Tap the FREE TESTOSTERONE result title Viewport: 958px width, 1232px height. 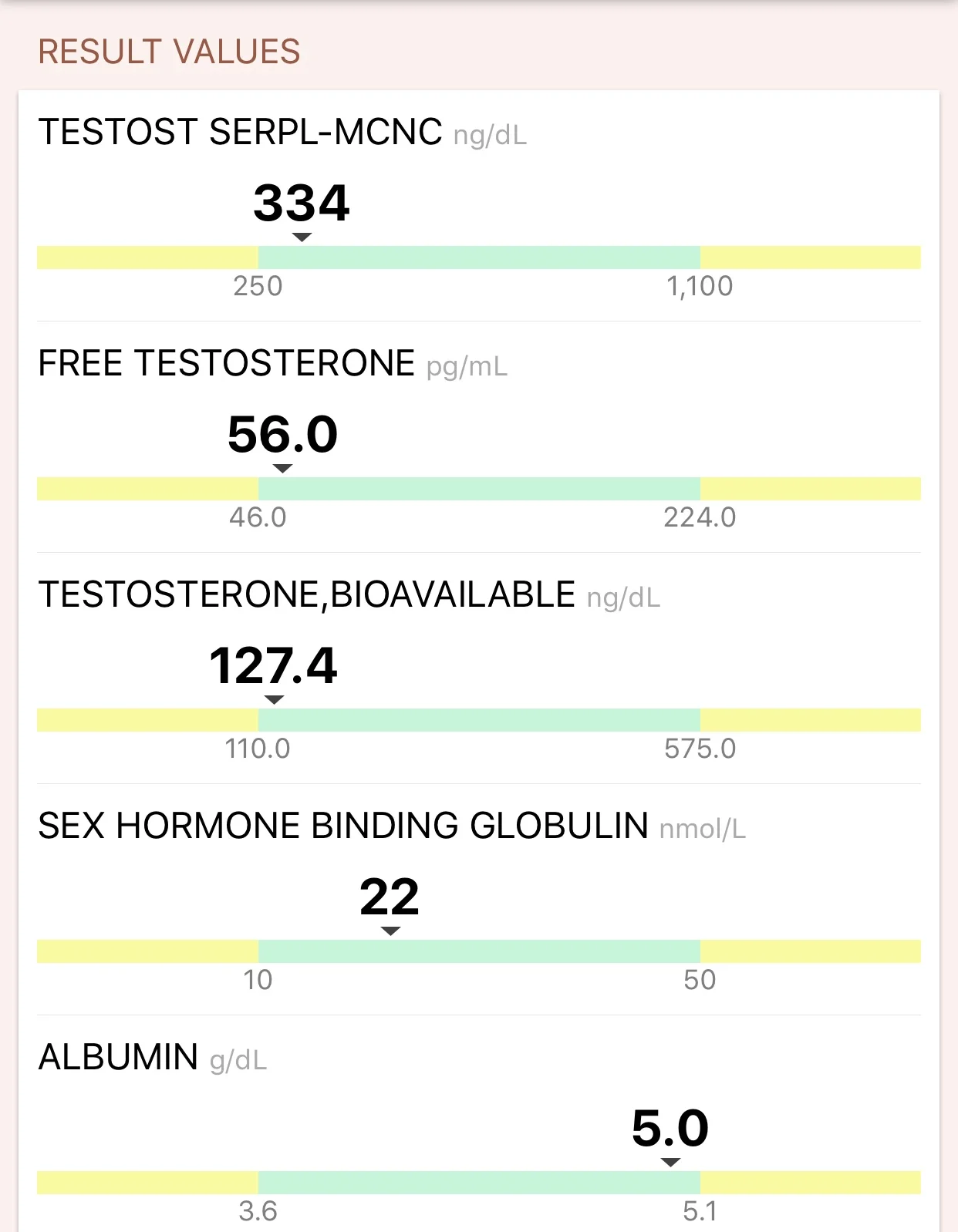click(x=227, y=363)
